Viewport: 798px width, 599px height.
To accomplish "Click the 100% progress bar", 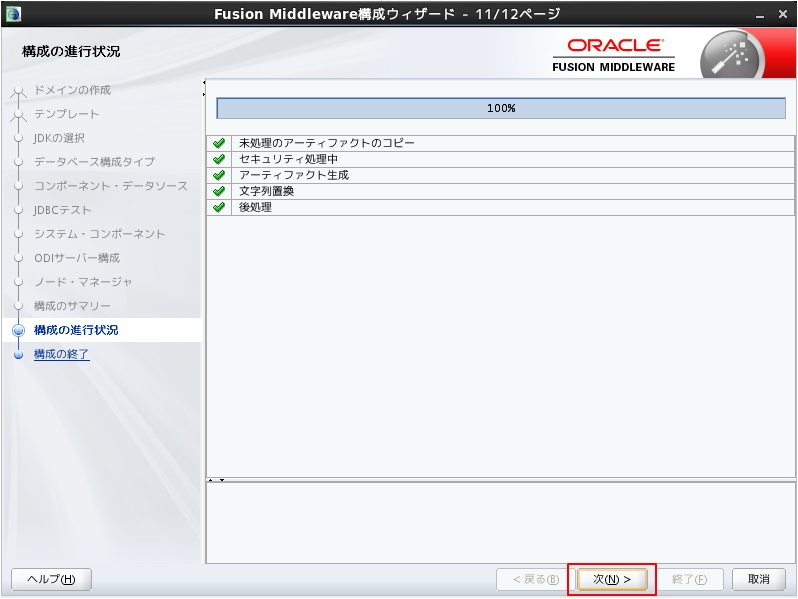I will [x=501, y=108].
